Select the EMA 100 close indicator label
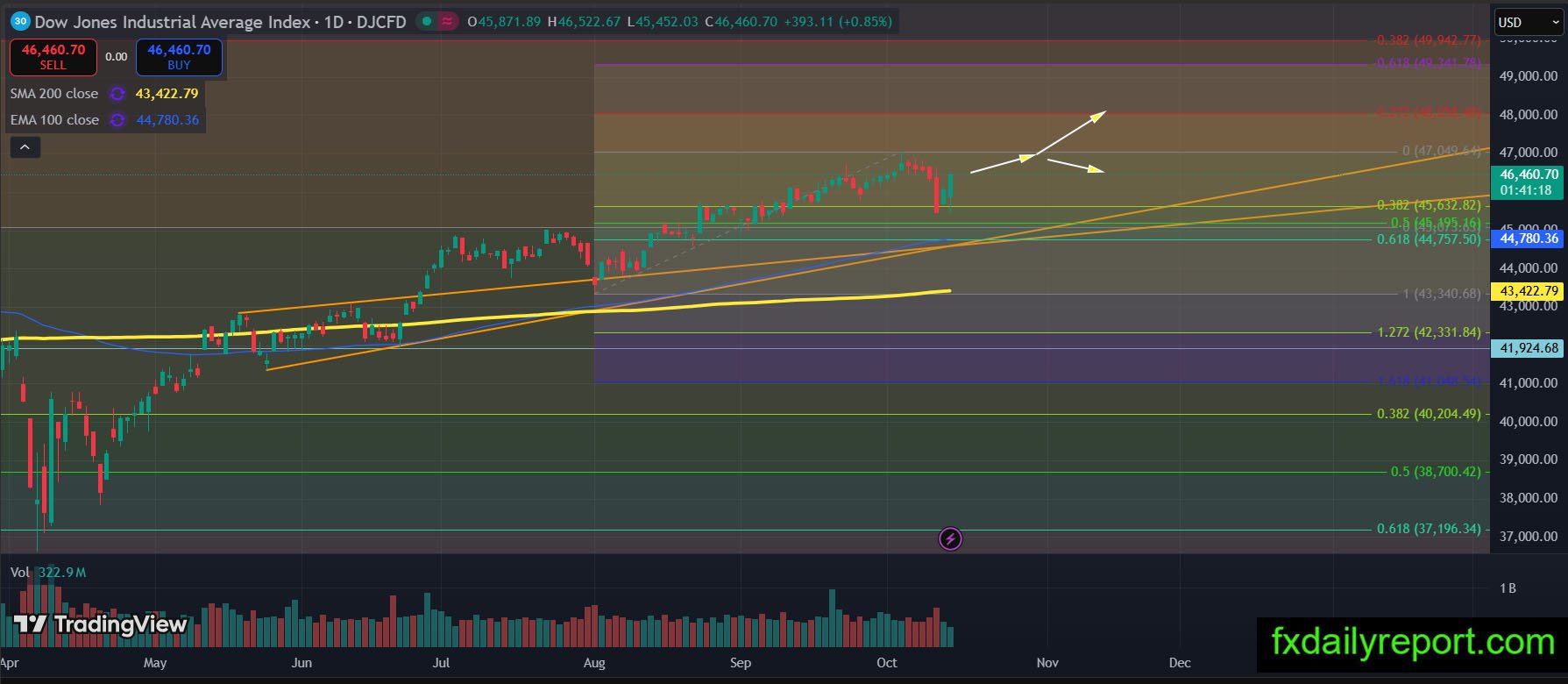The width and height of the screenshot is (1568, 684). tap(54, 120)
